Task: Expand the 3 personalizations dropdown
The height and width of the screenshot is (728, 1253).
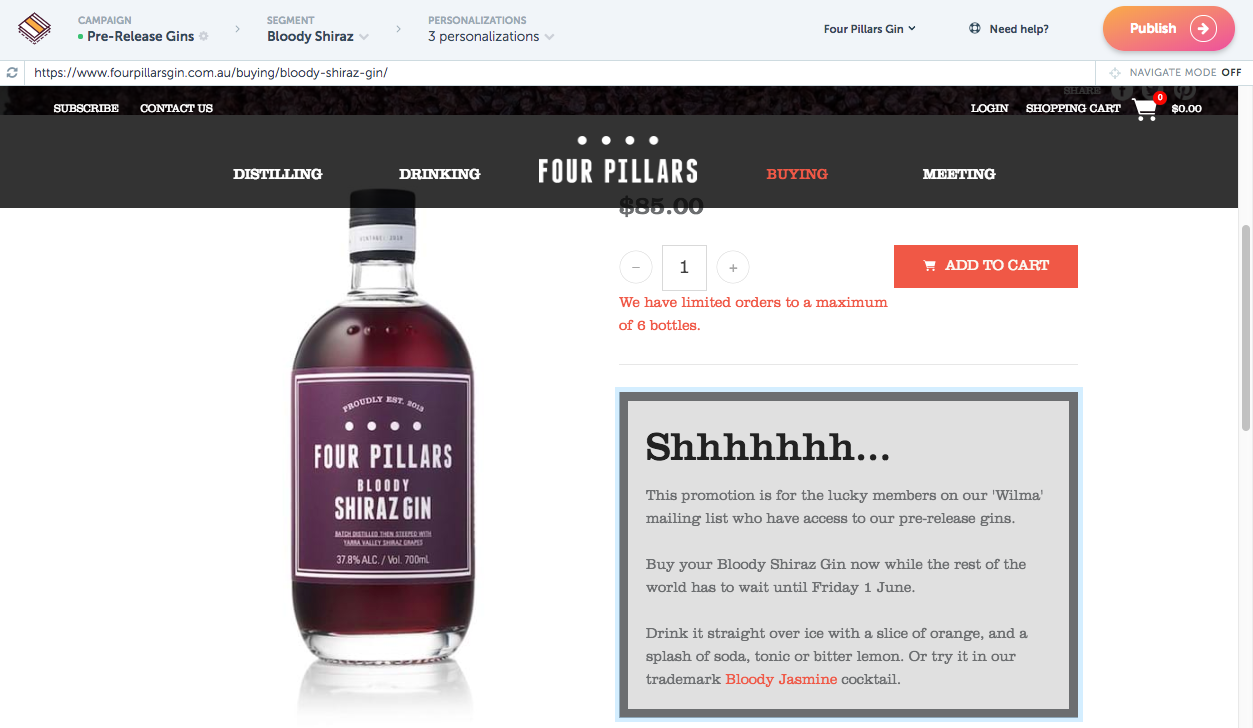Action: pos(491,36)
